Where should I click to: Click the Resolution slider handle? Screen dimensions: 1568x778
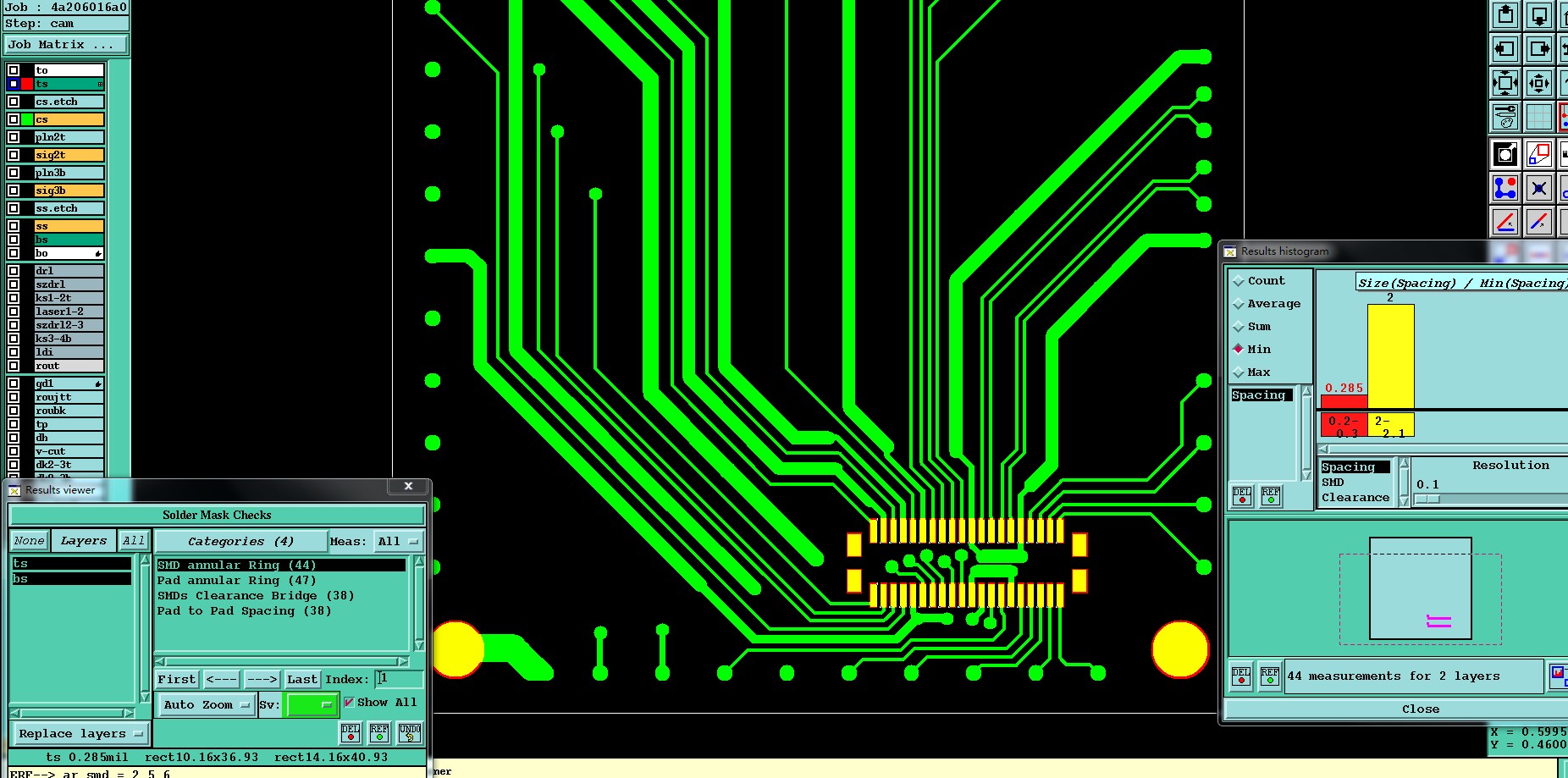coord(1427,499)
